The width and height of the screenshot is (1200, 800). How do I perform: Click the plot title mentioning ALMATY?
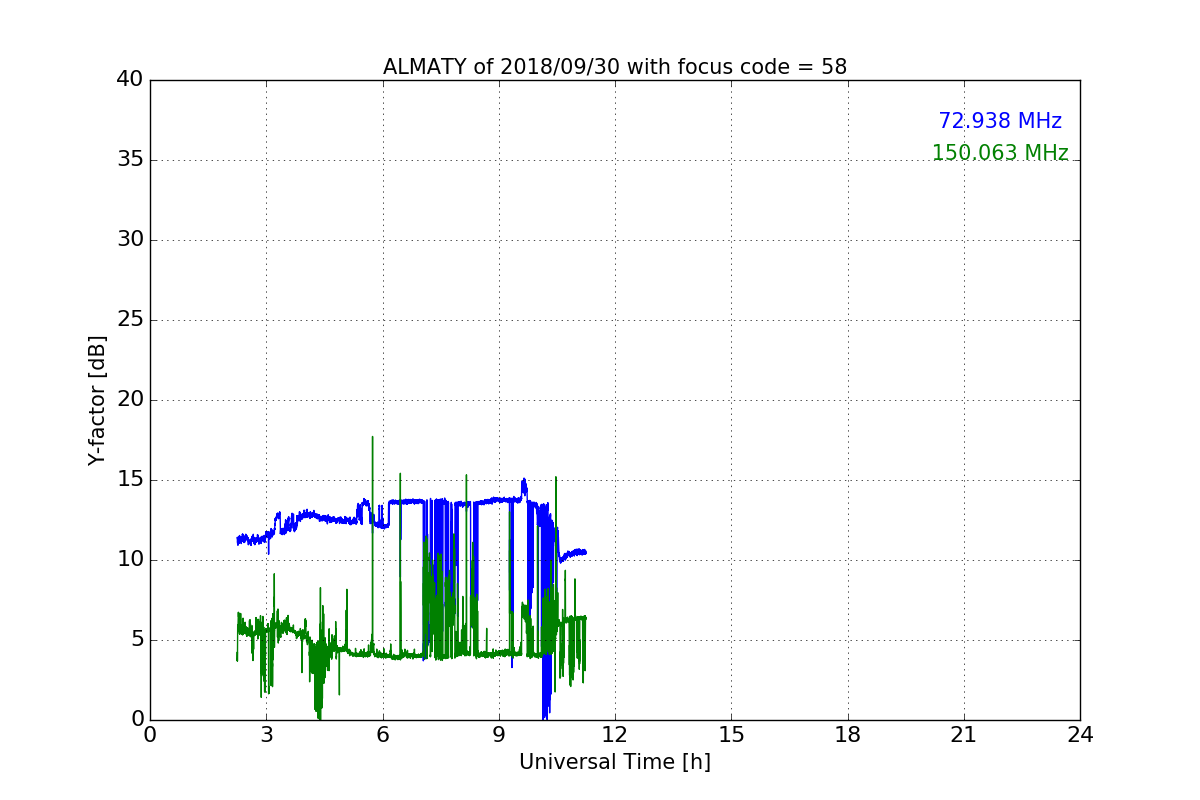click(x=615, y=67)
